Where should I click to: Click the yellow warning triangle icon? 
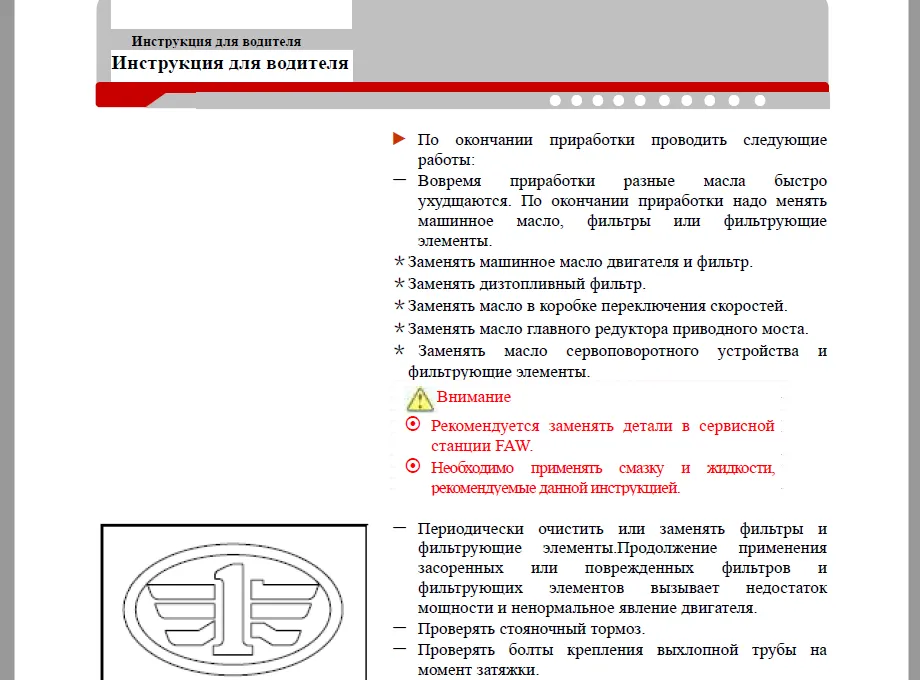click(420, 399)
